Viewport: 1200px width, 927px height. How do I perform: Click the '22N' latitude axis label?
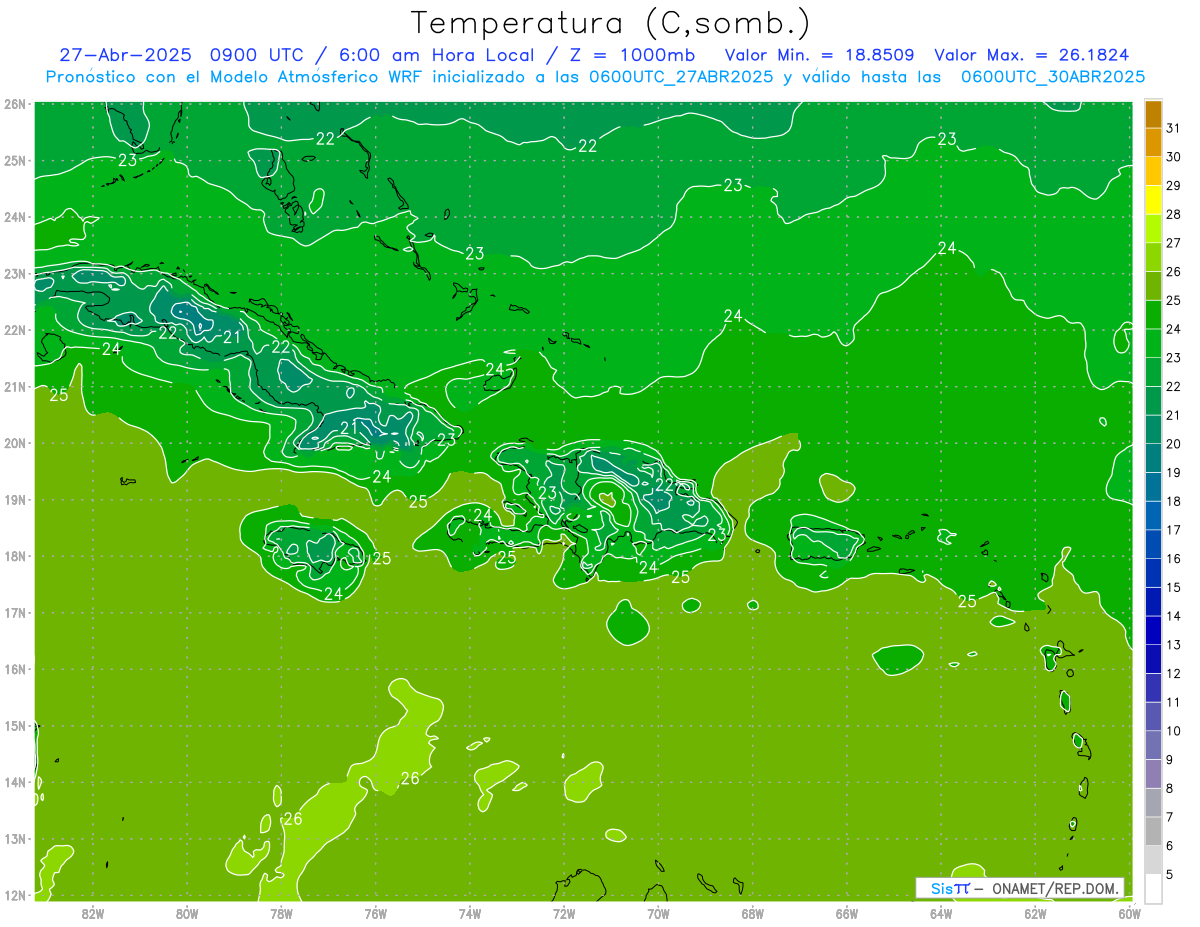pyautogui.click(x=15, y=330)
